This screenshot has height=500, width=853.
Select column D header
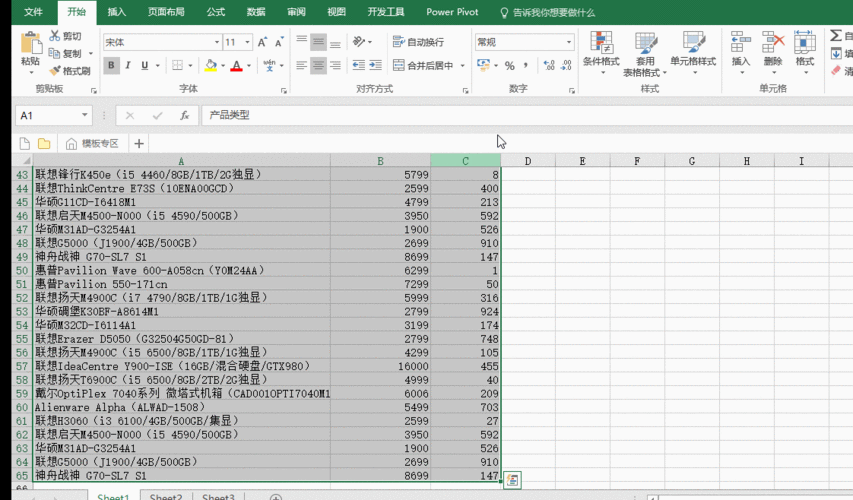528,161
